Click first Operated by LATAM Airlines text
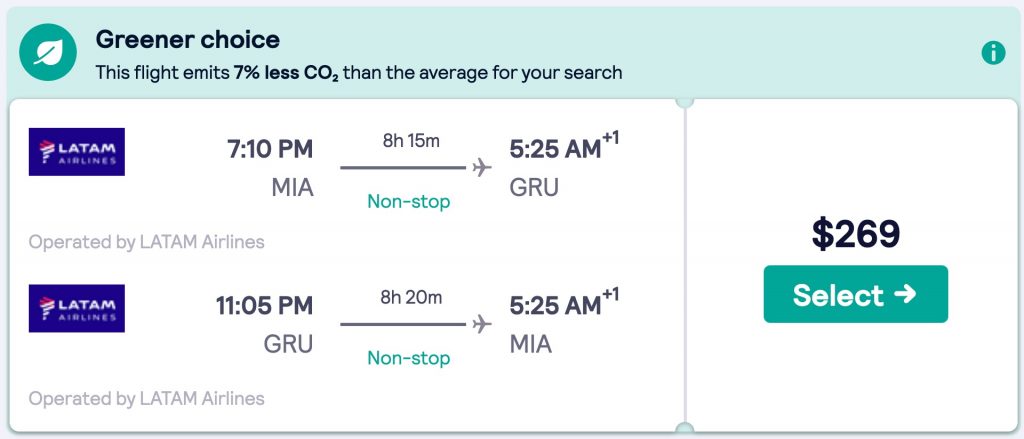The width and height of the screenshot is (1024, 439). (147, 242)
